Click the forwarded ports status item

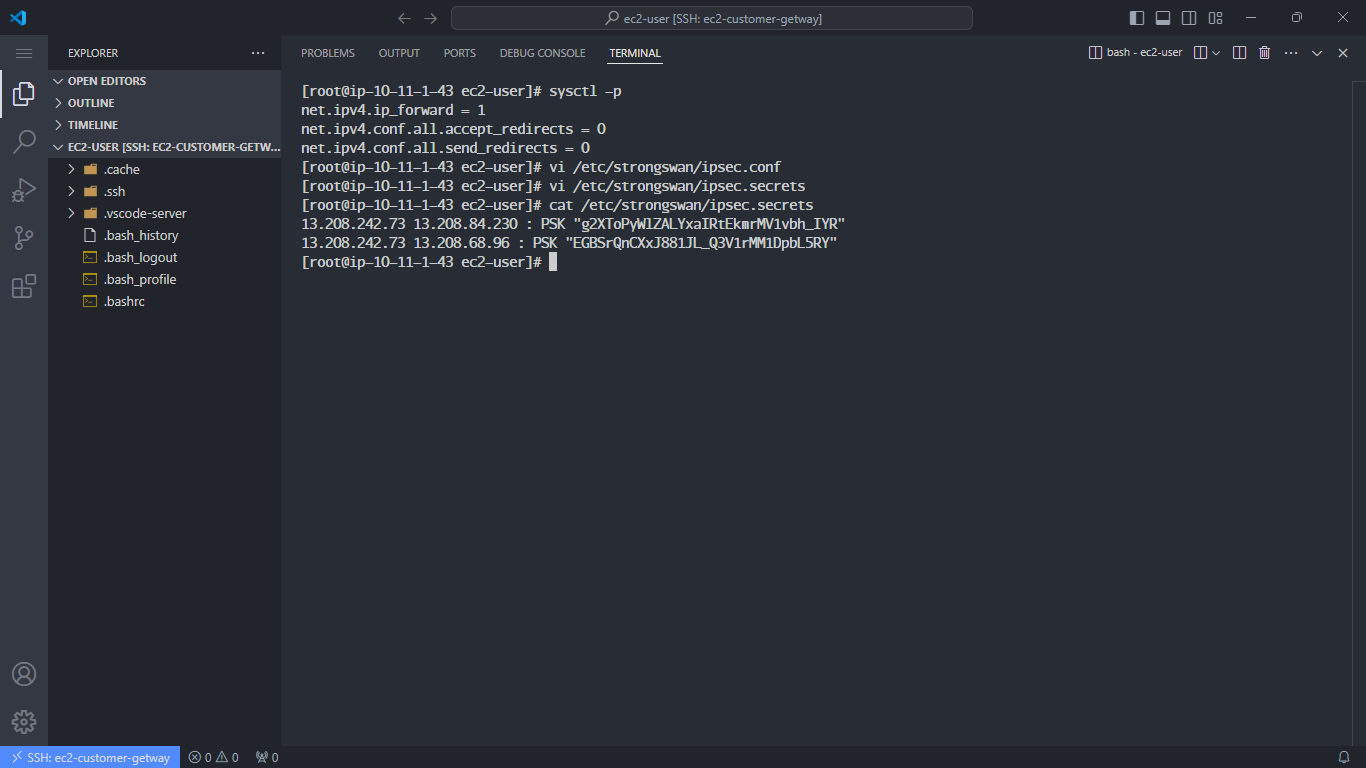coord(267,757)
